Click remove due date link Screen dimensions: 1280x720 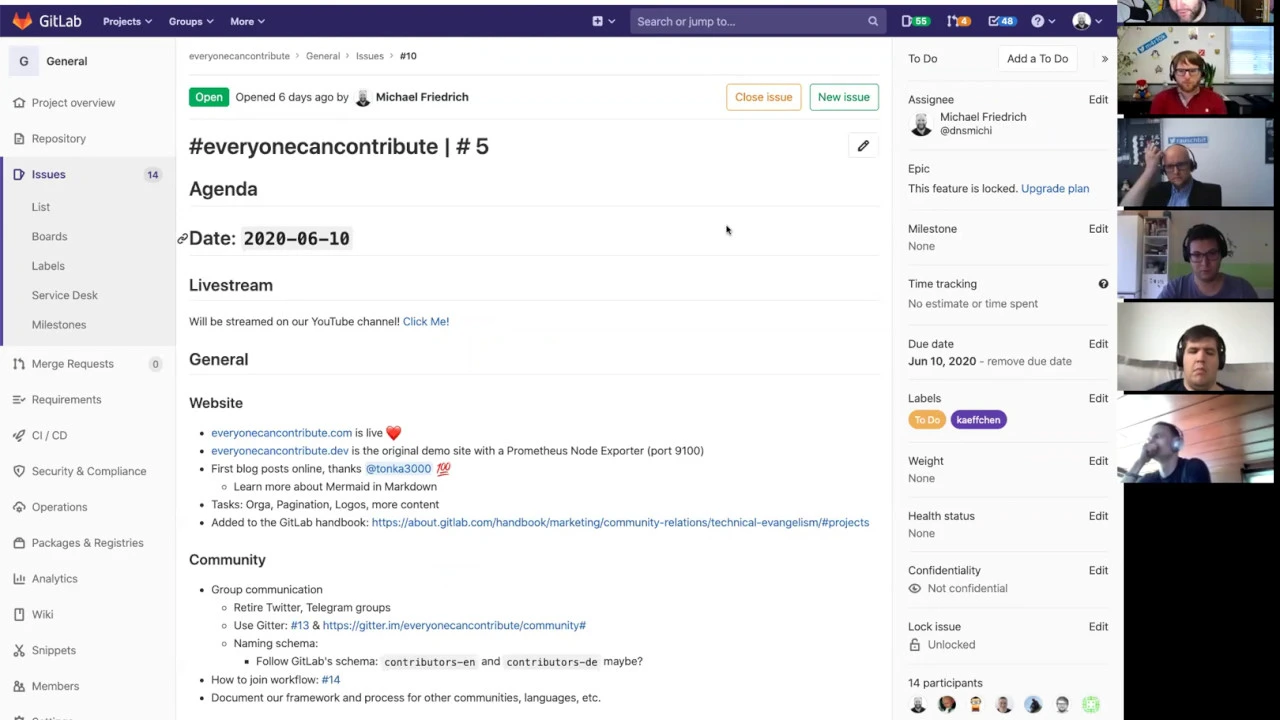coord(1029,362)
